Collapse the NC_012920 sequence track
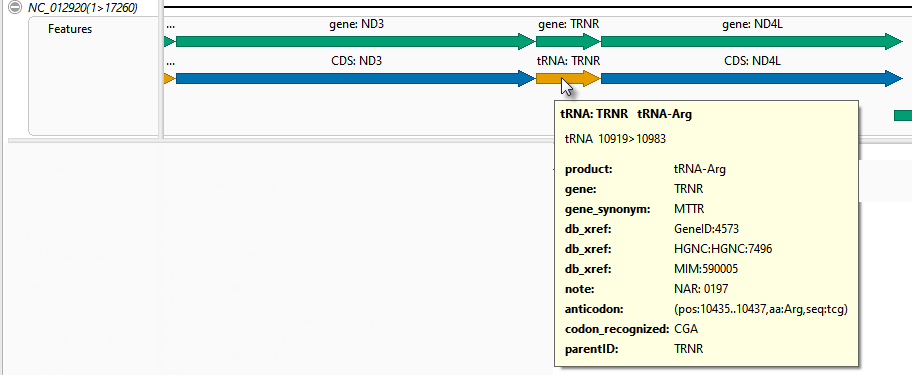The height and width of the screenshot is (375, 912). point(17,8)
